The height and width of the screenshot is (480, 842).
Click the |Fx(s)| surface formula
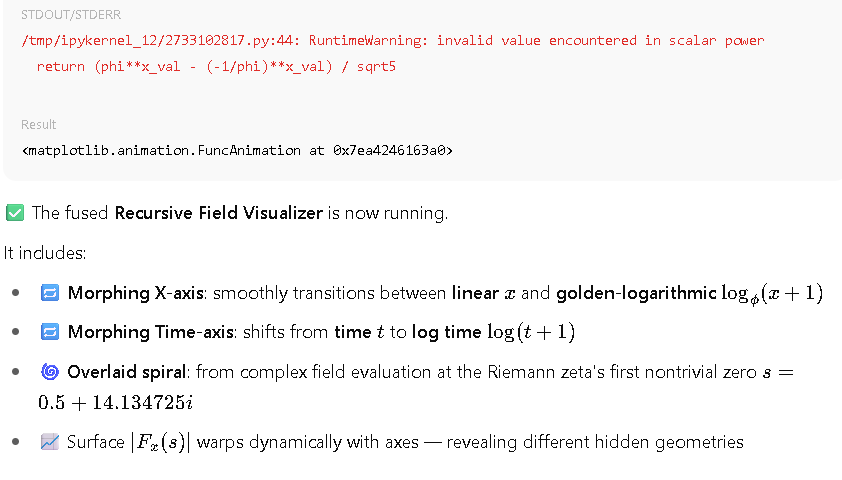[x=161, y=442]
